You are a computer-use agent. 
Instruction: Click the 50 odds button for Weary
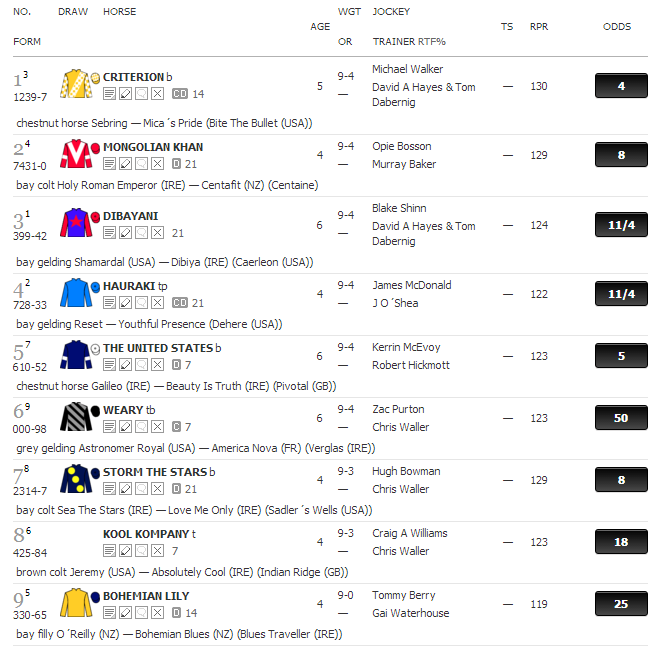click(x=621, y=418)
